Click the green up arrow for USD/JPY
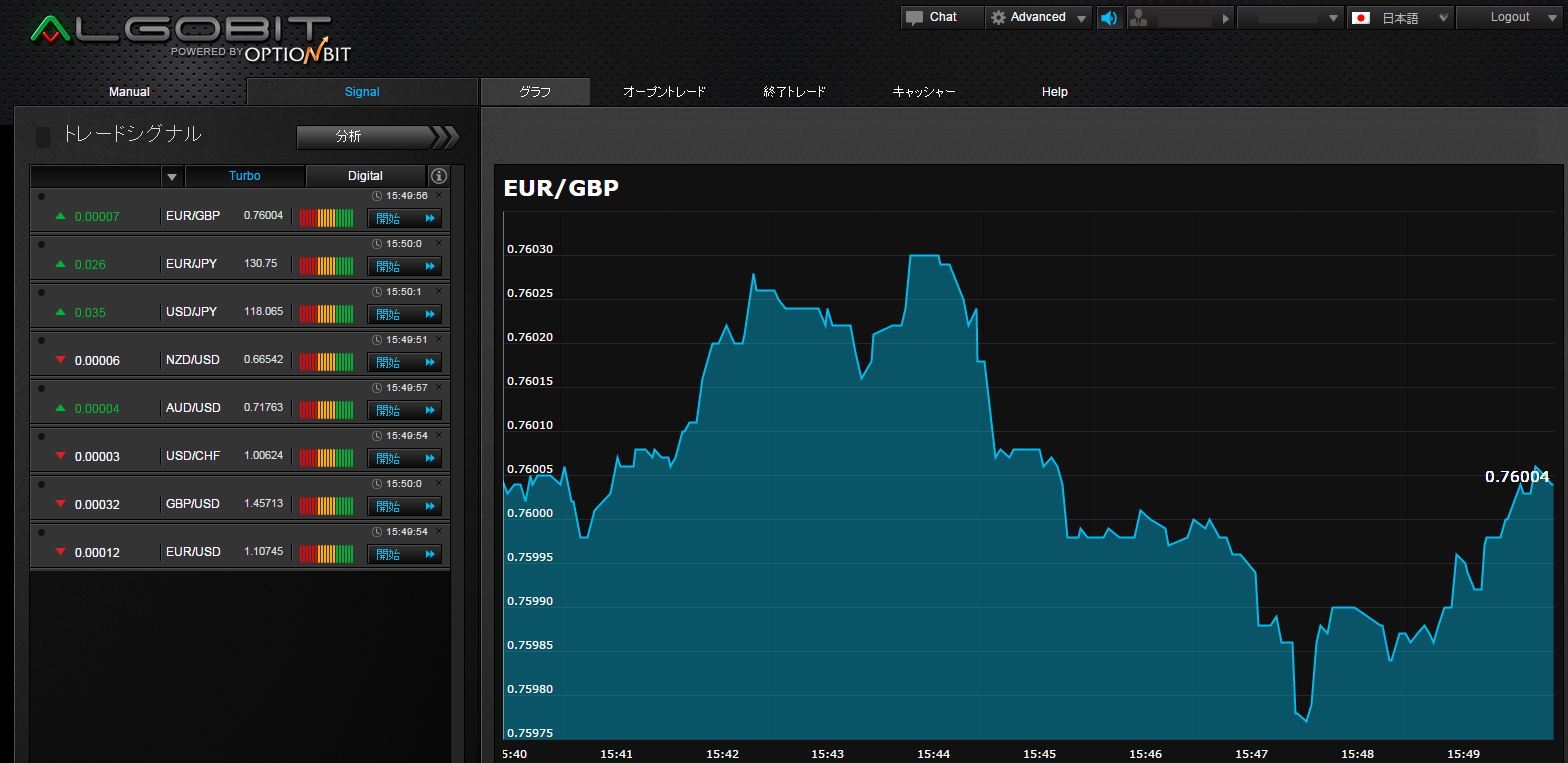This screenshot has height=763, width=1568. coord(61,312)
